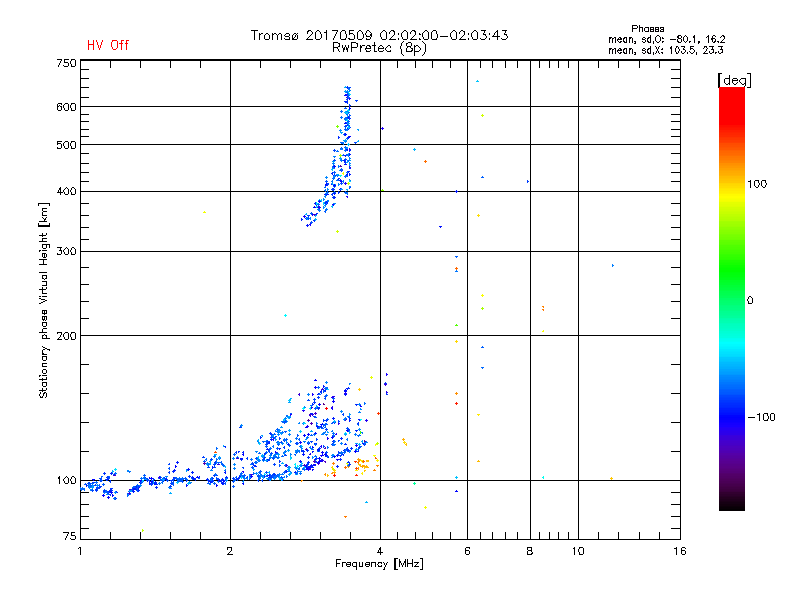Screen dimensions: 800x600
Task: Click the x-axis tick label '1'
Action: coord(80,551)
